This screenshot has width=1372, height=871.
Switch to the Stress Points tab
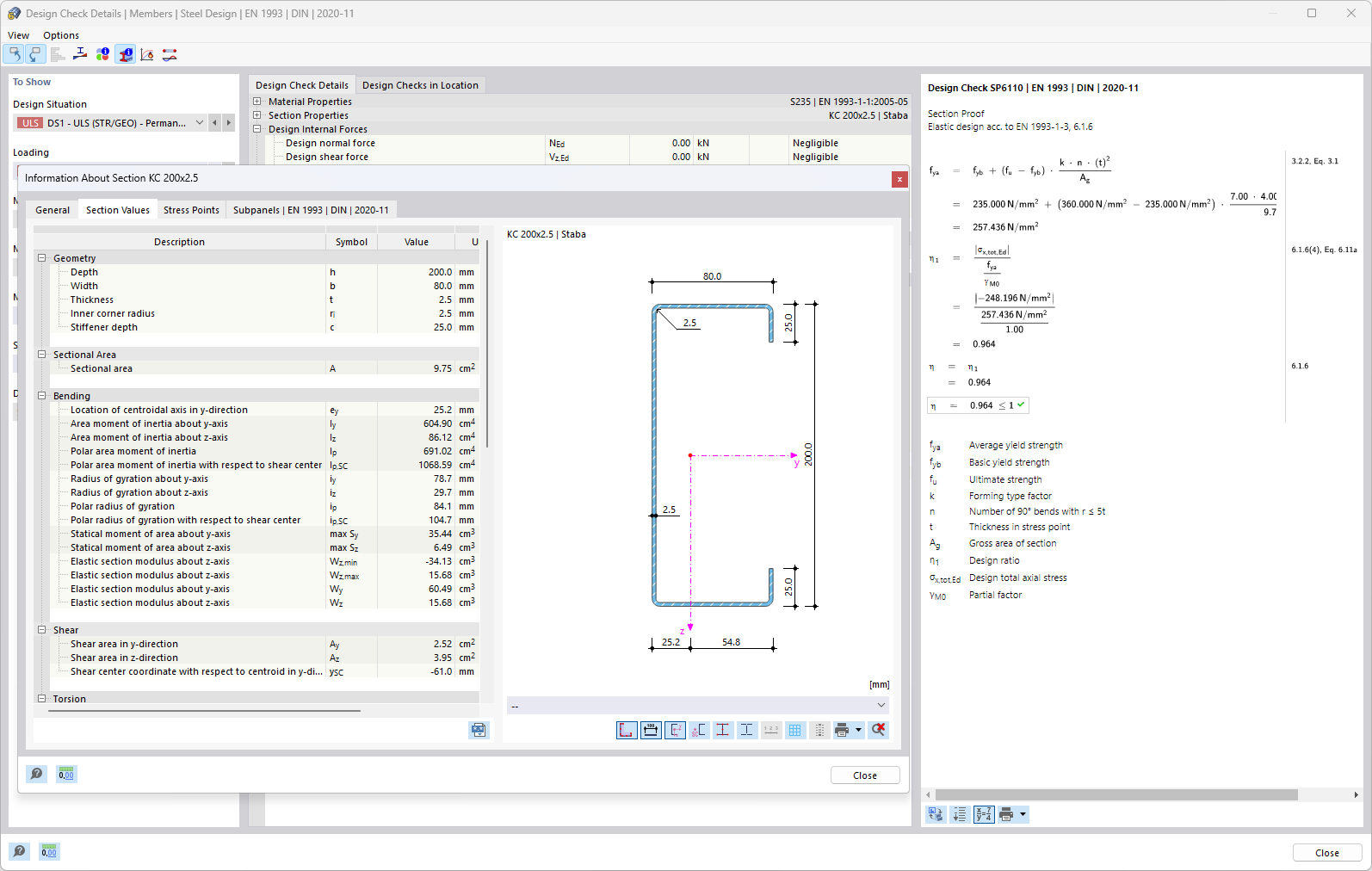[191, 210]
